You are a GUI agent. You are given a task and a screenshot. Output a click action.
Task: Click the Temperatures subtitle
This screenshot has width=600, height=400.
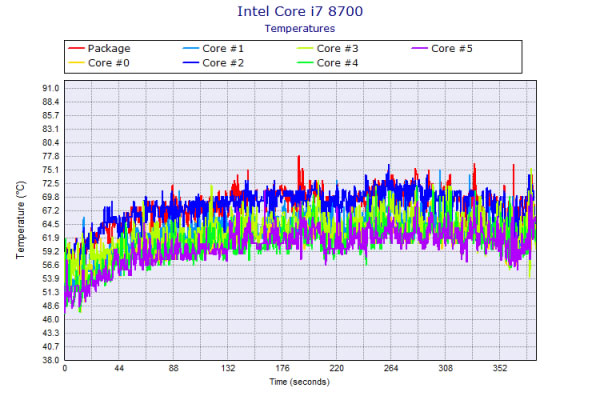(x=300, y=28)
